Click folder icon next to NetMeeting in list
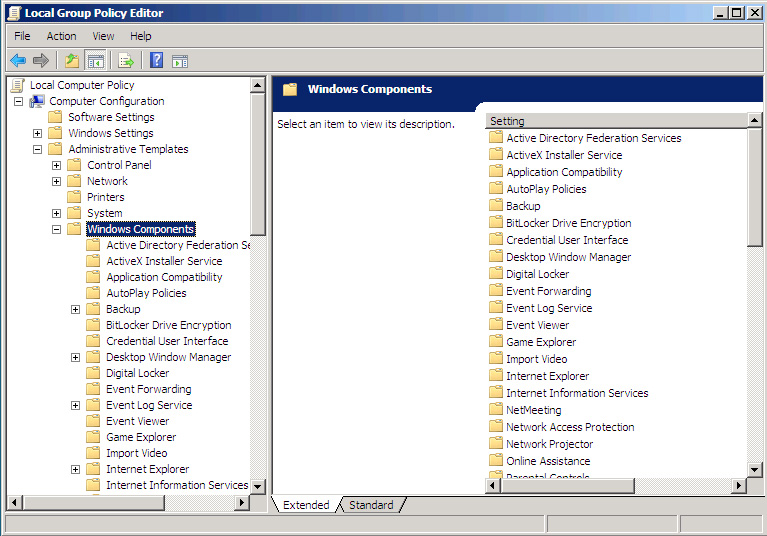 [x=496, y=409]
